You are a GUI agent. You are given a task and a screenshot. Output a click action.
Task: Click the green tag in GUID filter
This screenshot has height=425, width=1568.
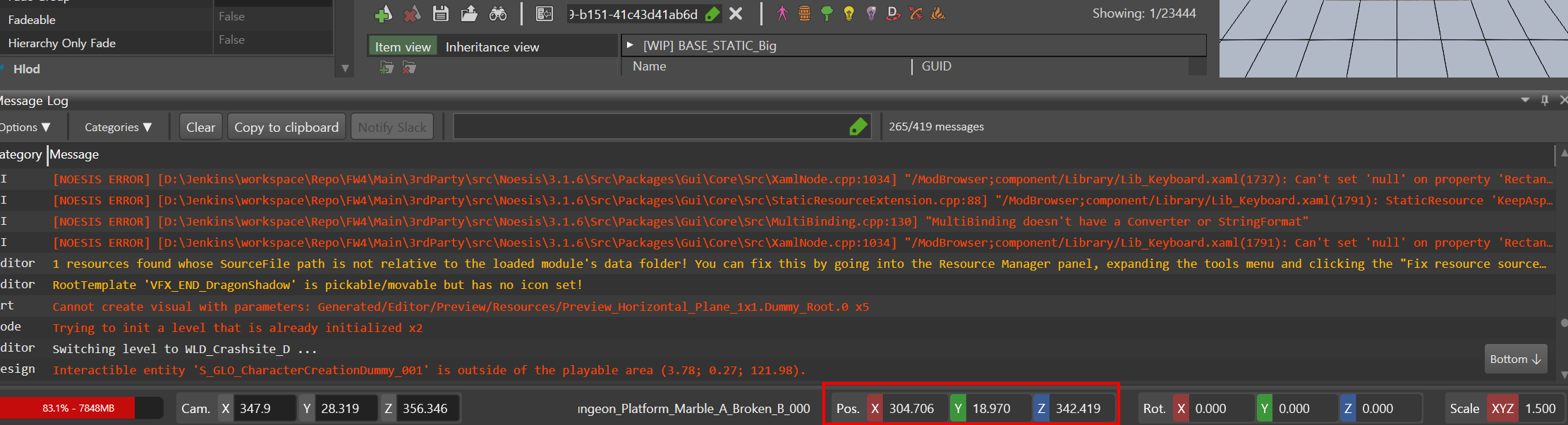(712, 14)
